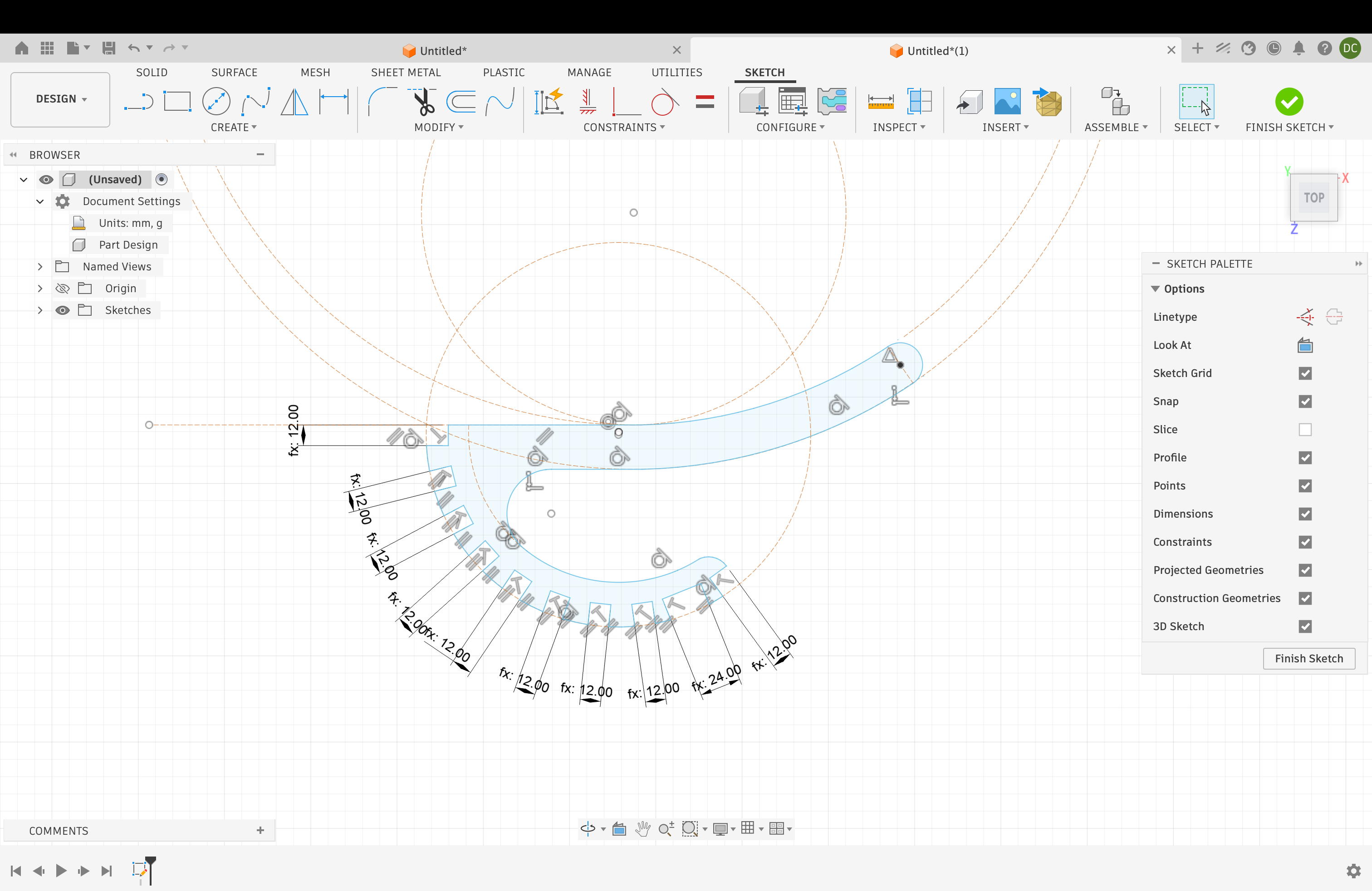1372x891 pixels.
Task: Select the Sketch Dimension tool
Action: tap(334, 102)
